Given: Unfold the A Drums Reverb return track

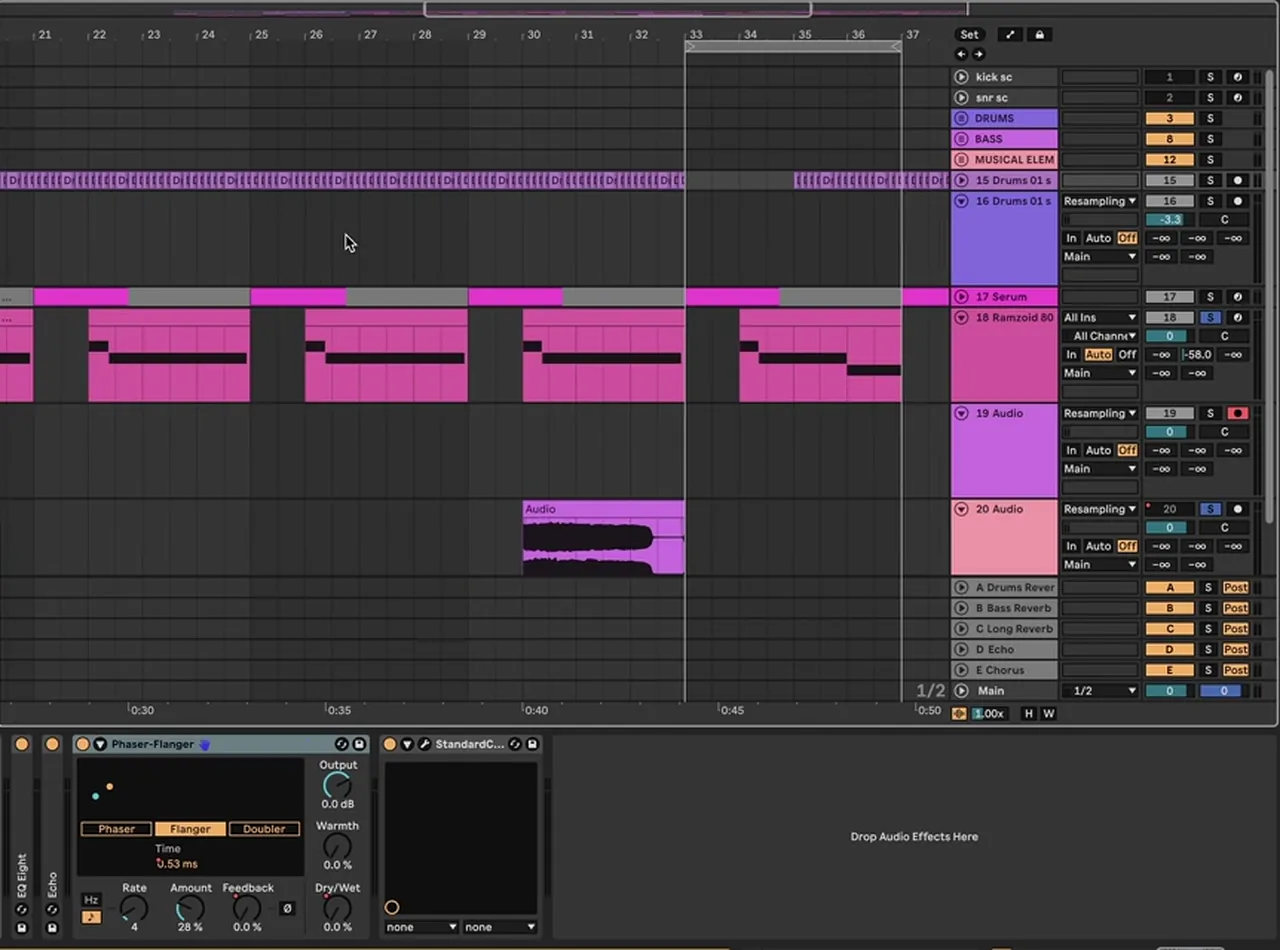Looking at the screenshot, I should pyautogui.click(x=961, y=588).
